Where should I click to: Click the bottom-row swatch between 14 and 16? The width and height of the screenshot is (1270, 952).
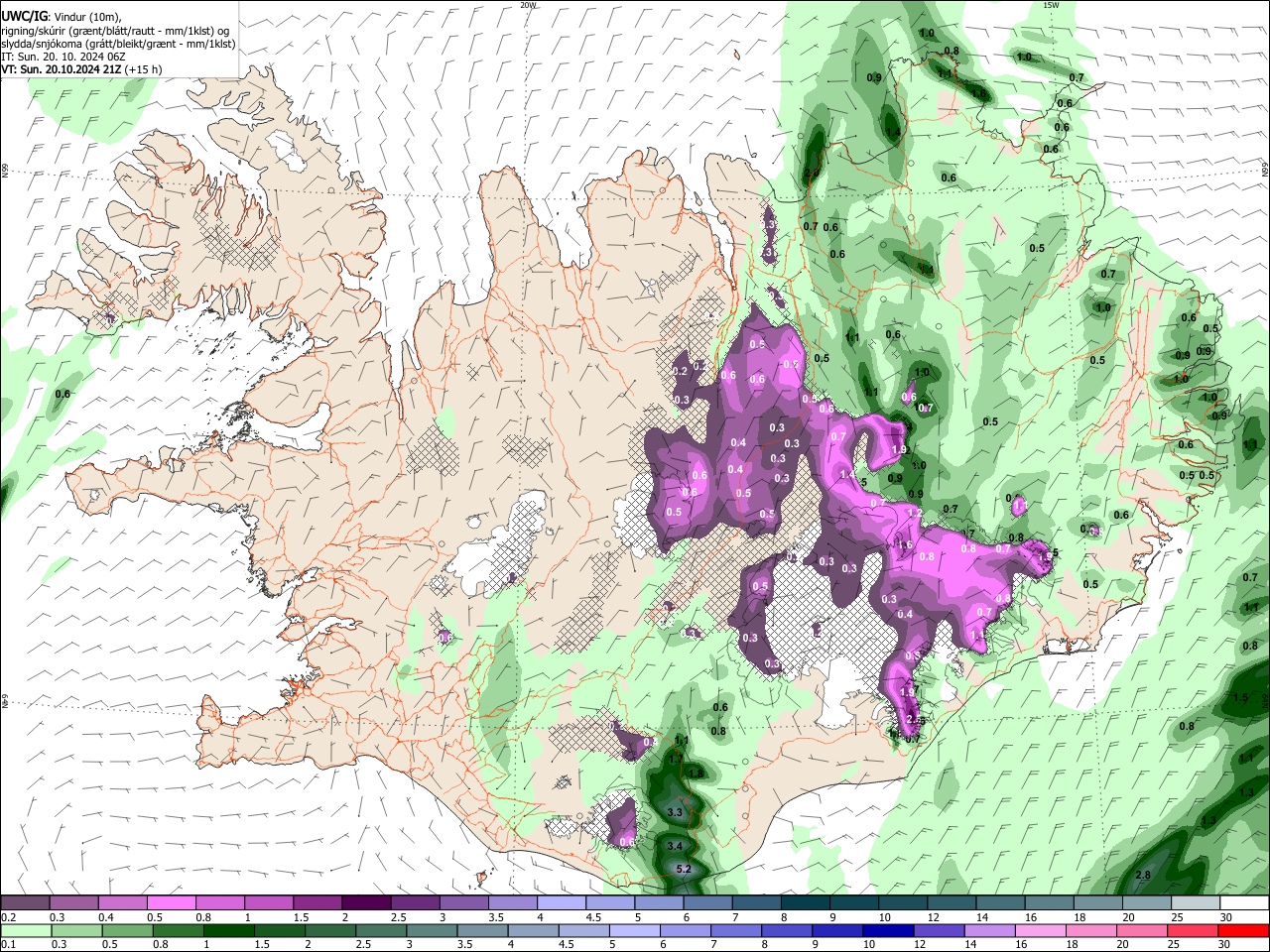[989, 930]
